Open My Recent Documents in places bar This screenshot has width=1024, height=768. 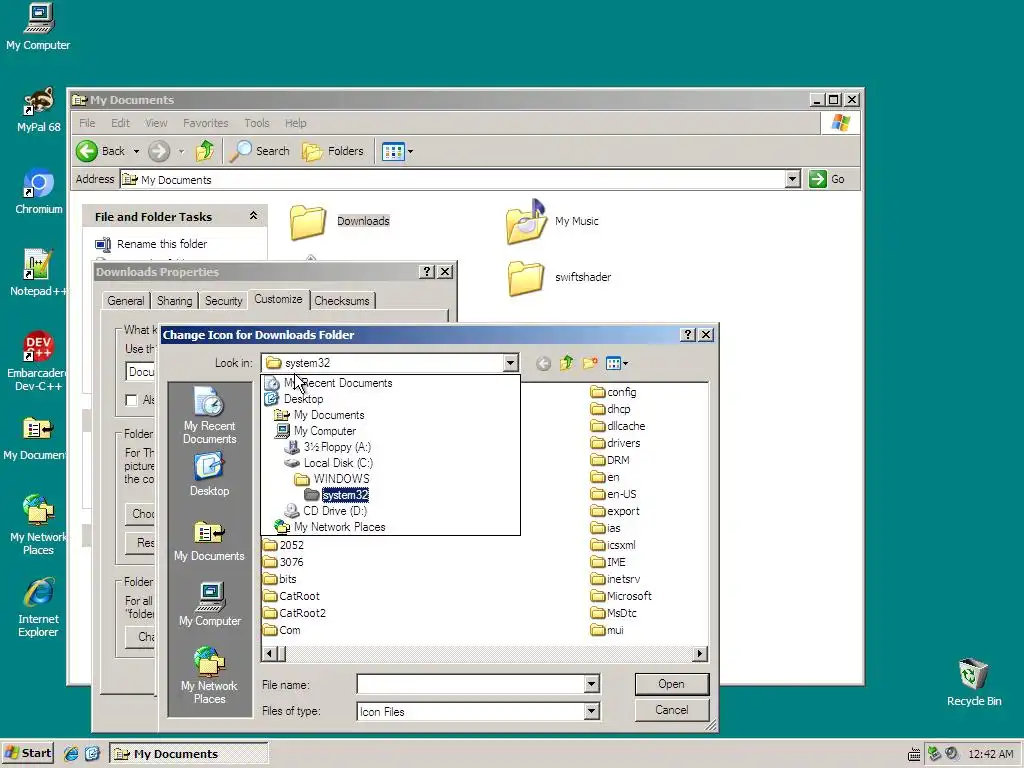point(210,415)
